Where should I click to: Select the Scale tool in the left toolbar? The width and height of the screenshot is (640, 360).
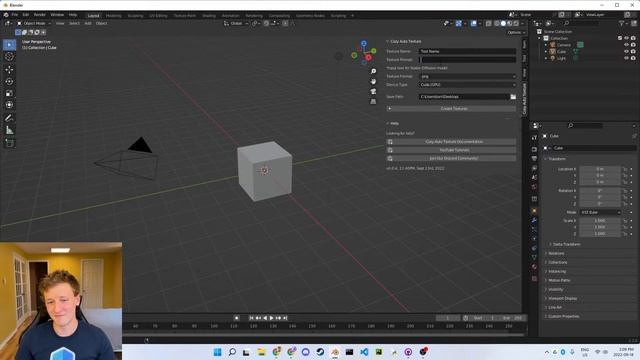[9, 93]
